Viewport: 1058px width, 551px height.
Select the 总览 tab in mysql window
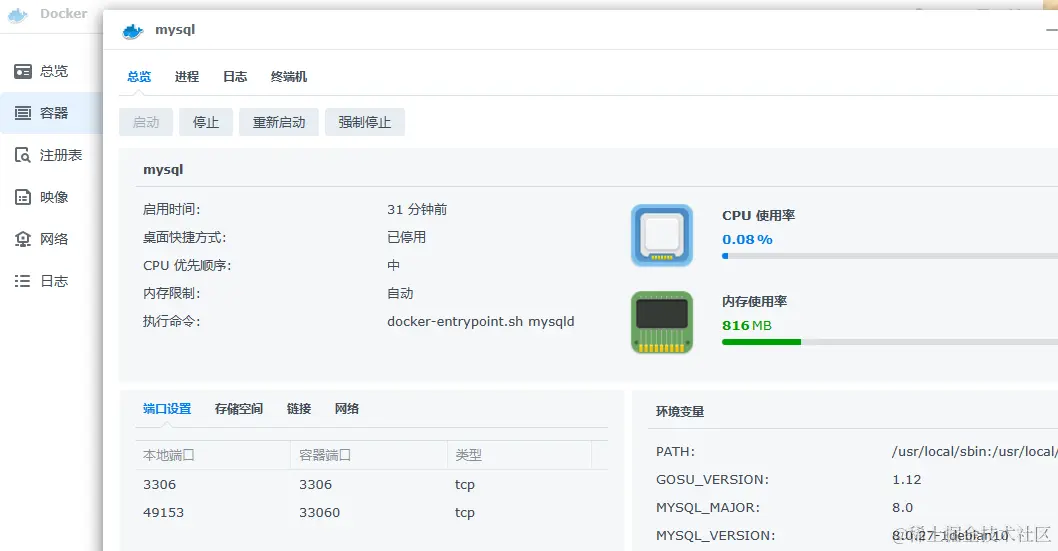[139, 76]
